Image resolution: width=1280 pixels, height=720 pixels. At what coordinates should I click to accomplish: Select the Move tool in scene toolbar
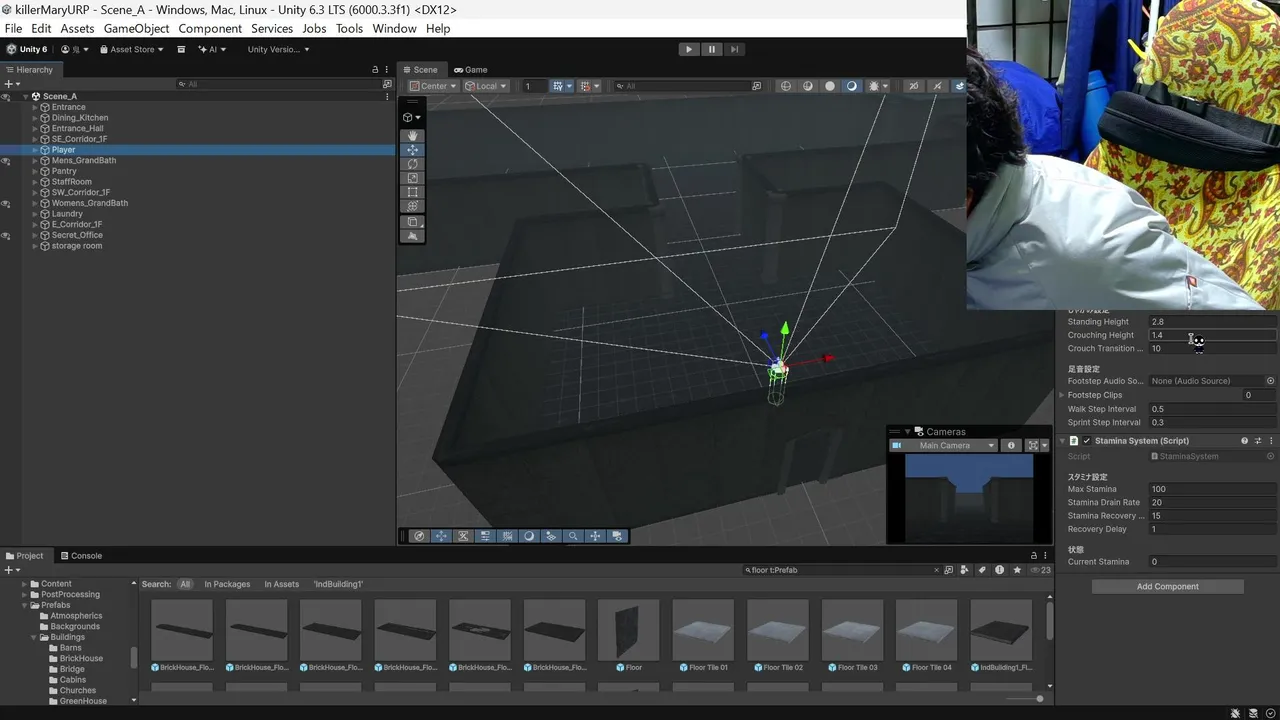(412, 150)
